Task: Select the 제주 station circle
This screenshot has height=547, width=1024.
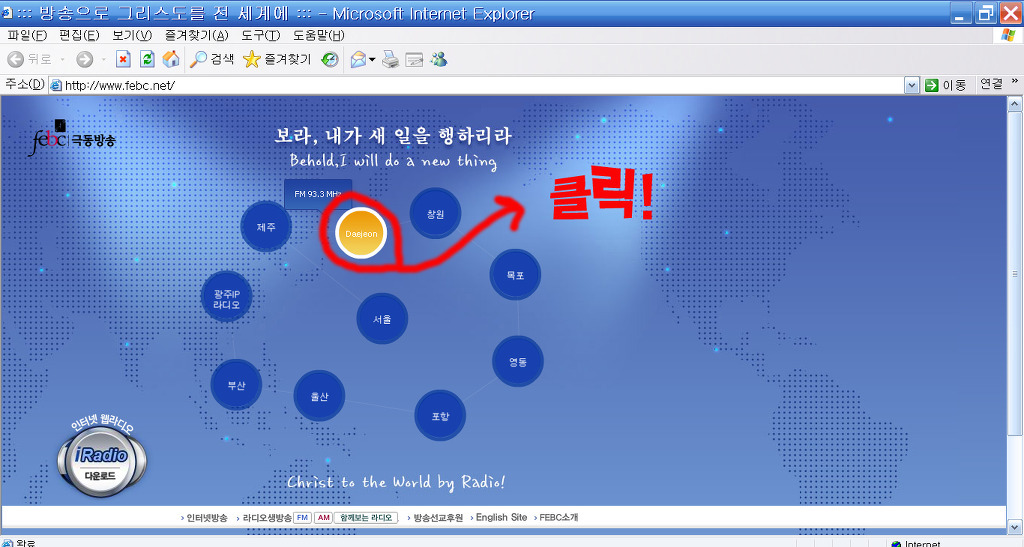Action: point(266,227)
